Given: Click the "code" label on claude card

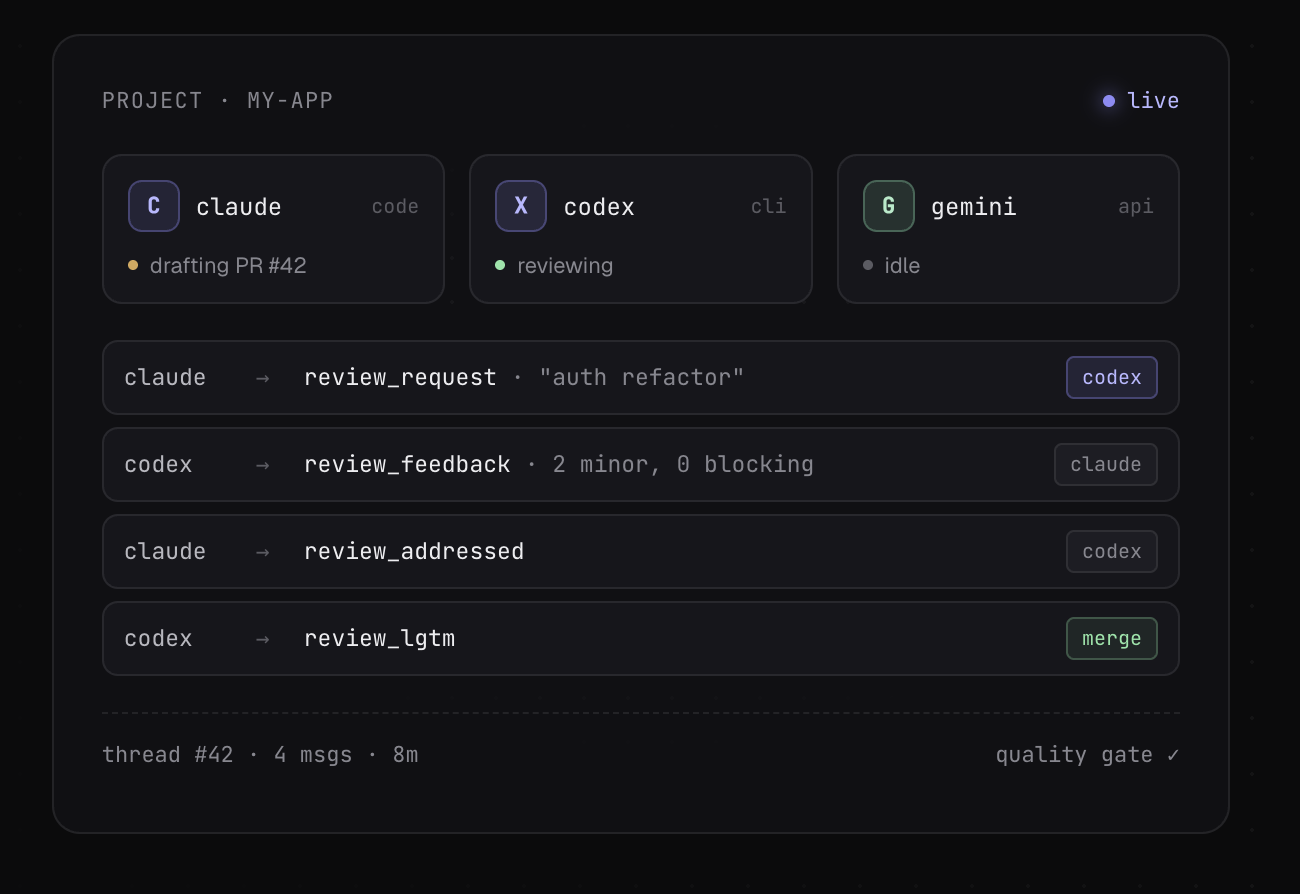Looking at the screenshot, I should [395, 207].
